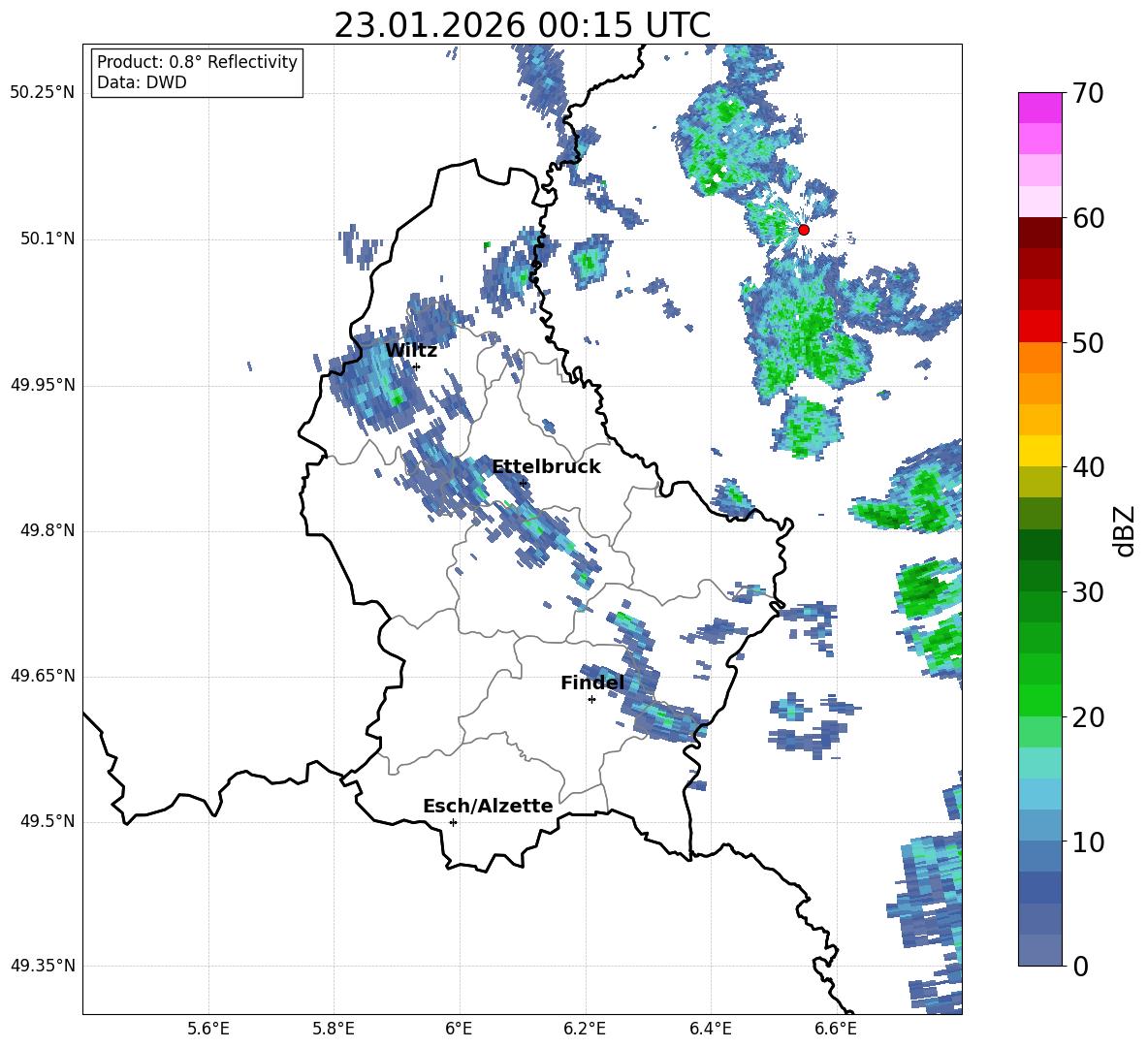Image resolution: width=1148 pixels, height=1048 pixels.
Task: Click the dBZ colorbar axis label
Action: (x=1124, y=530)
